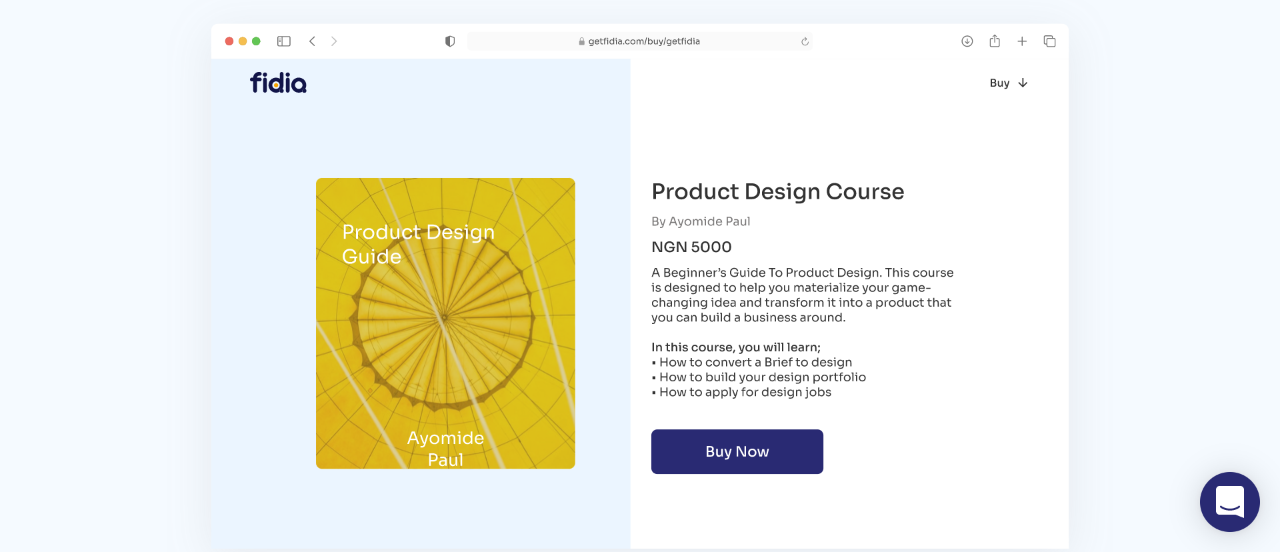This screenshot has width=1280, height=552.
Task: Click the NGN 5000 price
Action: 691,247
